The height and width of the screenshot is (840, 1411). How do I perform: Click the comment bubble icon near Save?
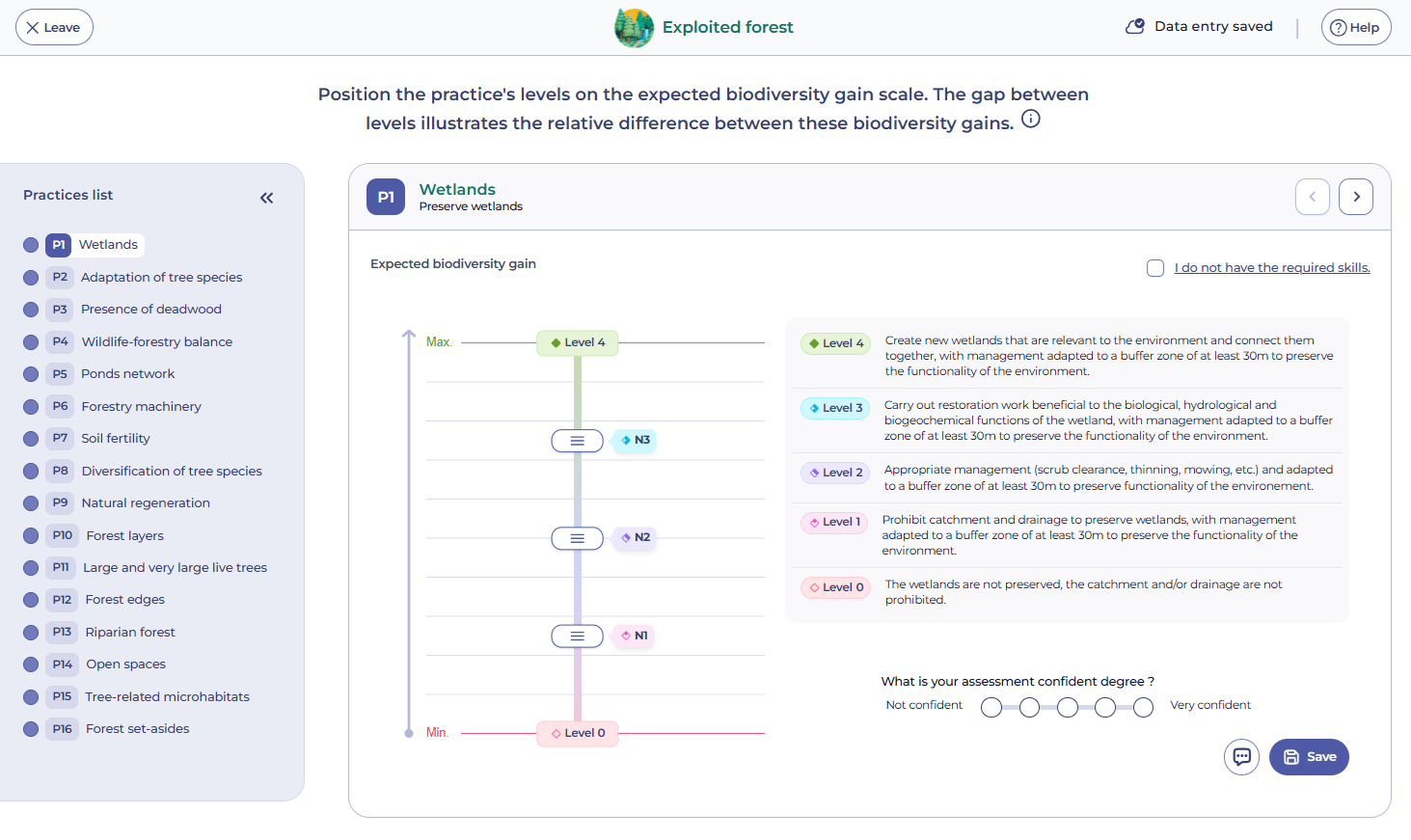(x=1242, y=757)
